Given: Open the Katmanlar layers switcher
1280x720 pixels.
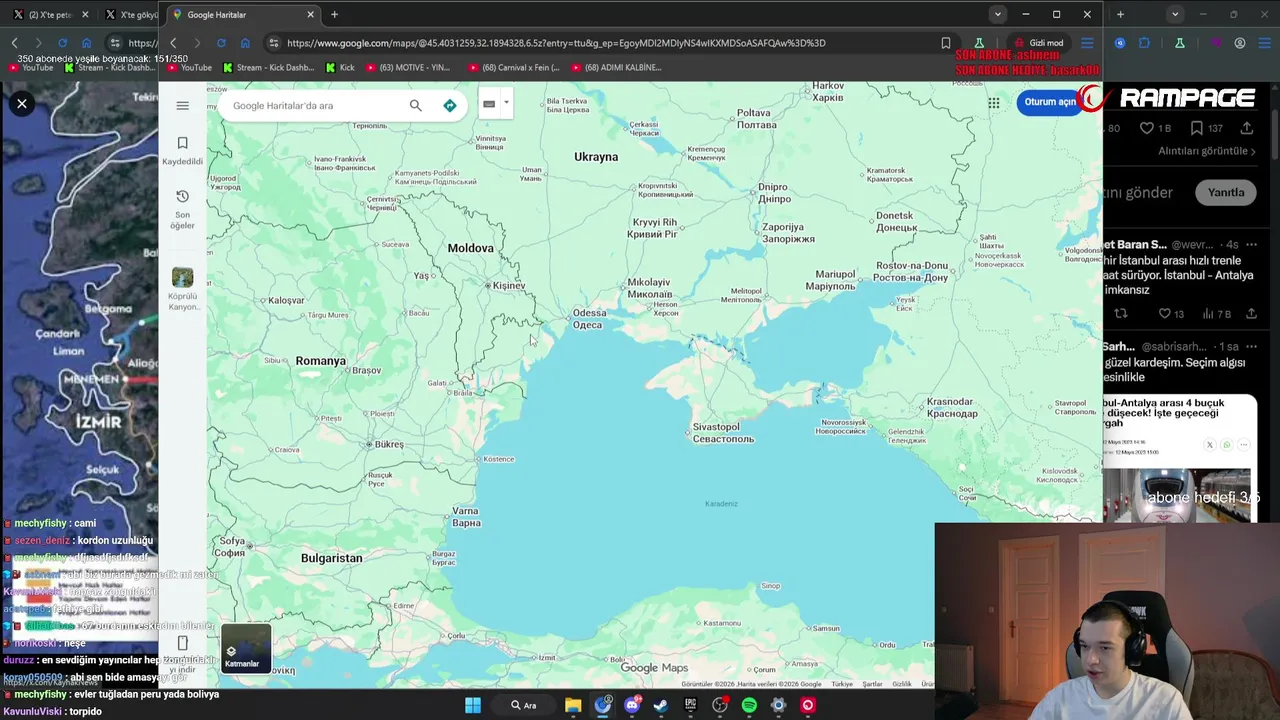Looking at the screenshot, I should click(245, 649).
